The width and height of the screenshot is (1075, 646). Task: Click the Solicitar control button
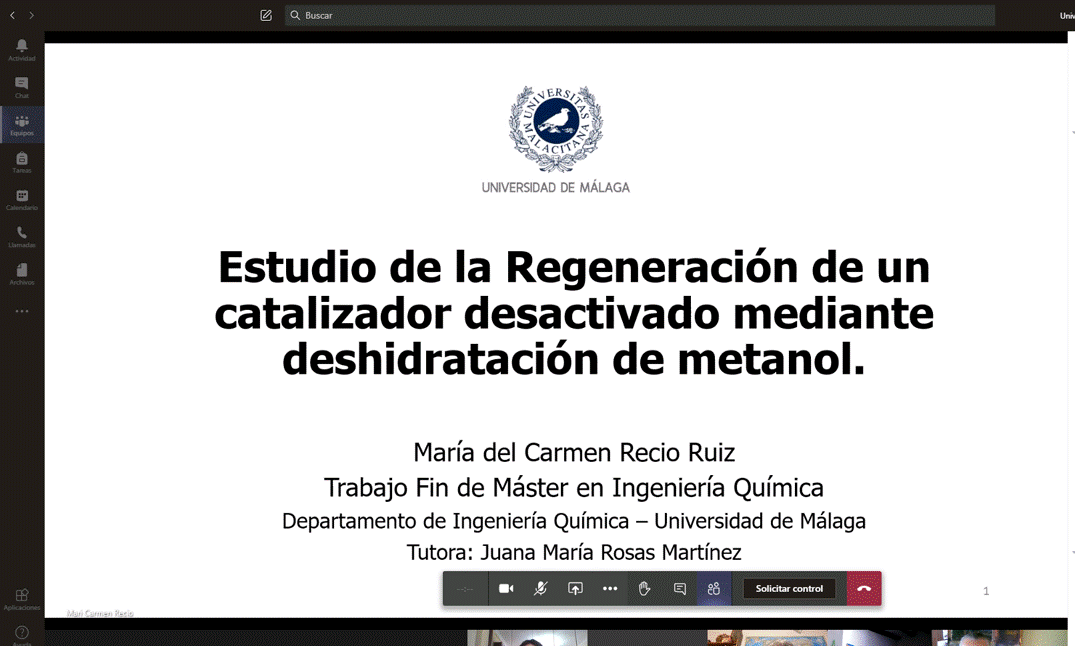click(x=789, y=588)
